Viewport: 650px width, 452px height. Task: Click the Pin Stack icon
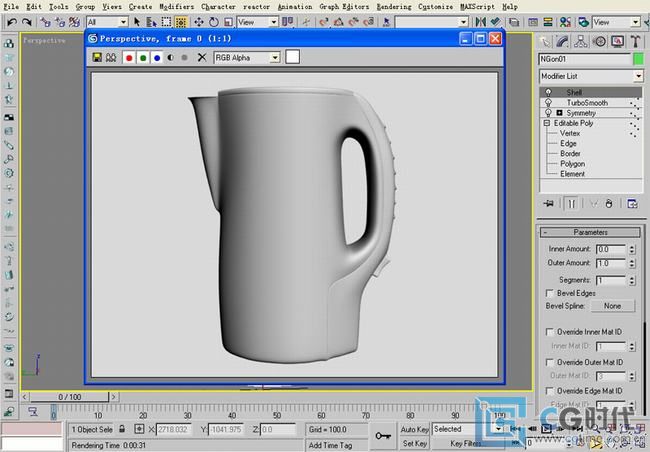(x=549, y=204)
